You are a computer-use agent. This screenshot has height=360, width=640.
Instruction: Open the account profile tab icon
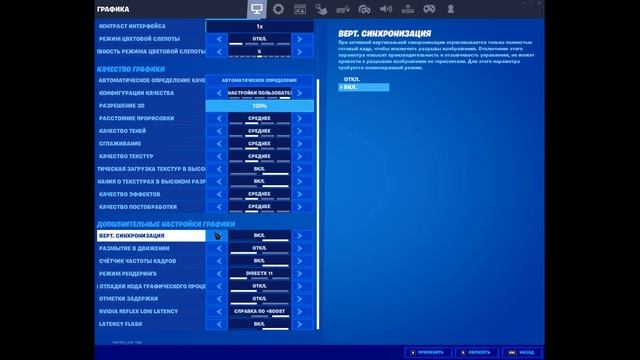click(451, 9)
